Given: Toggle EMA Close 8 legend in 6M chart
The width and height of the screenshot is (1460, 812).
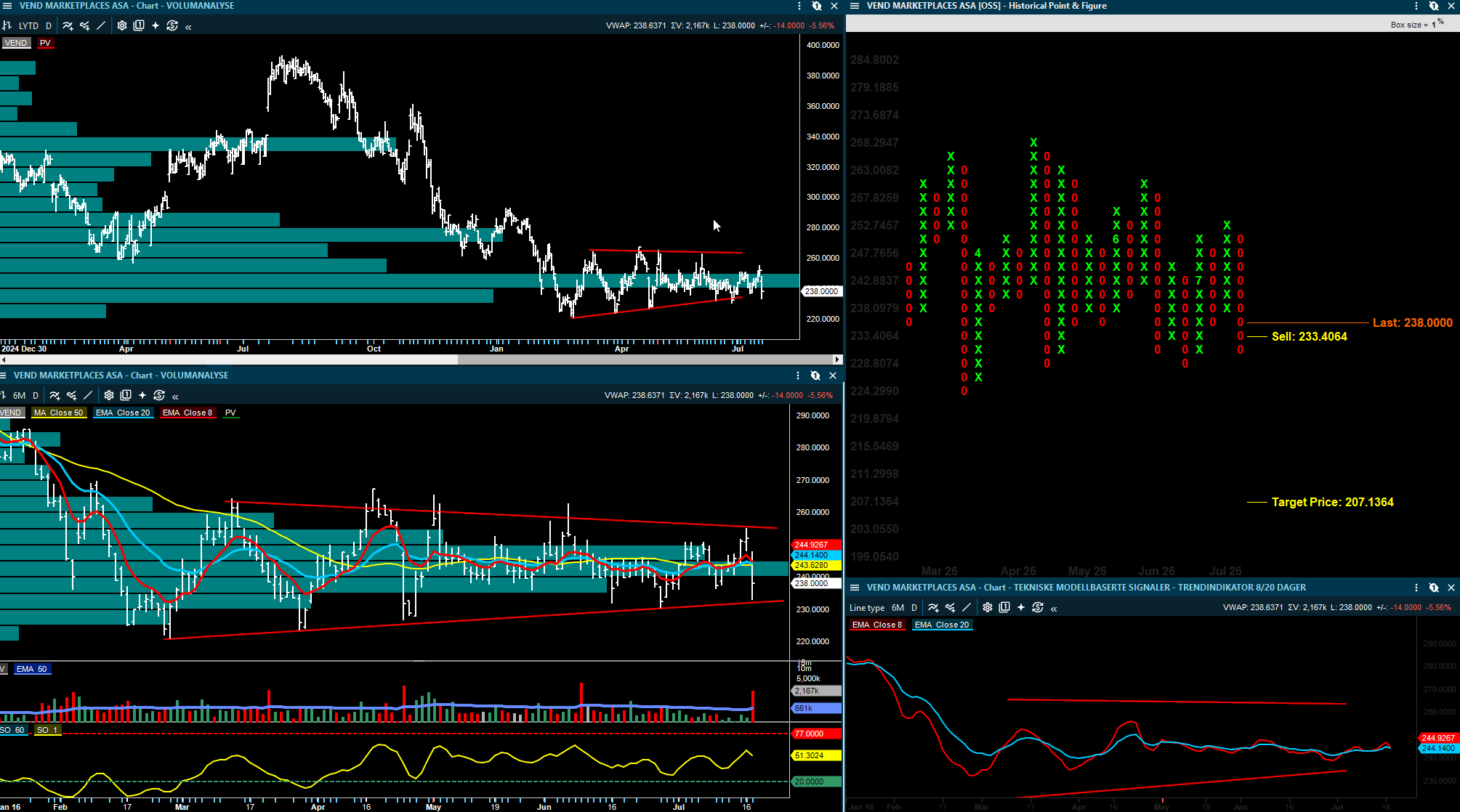Looking at the screenshot, I should (x=187, y=413).
